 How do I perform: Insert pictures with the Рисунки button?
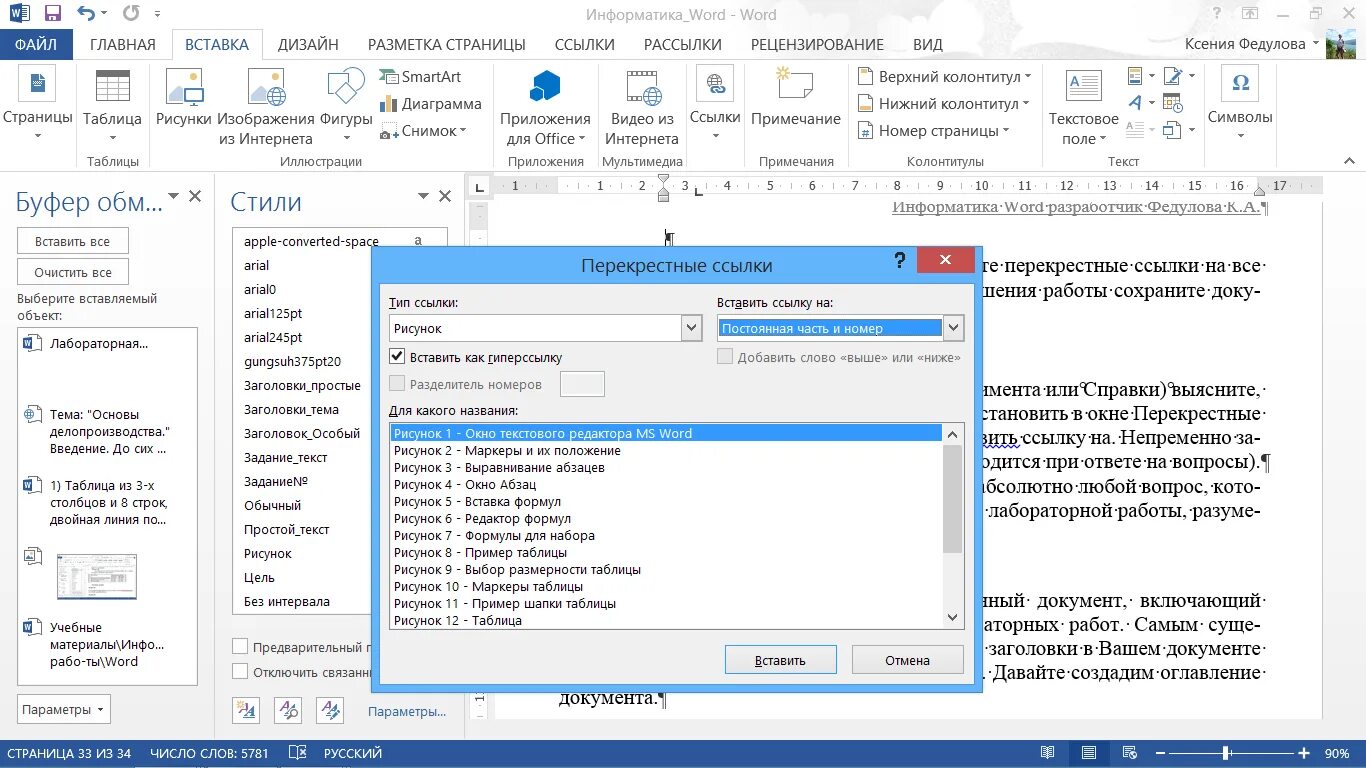pos(184,100)
